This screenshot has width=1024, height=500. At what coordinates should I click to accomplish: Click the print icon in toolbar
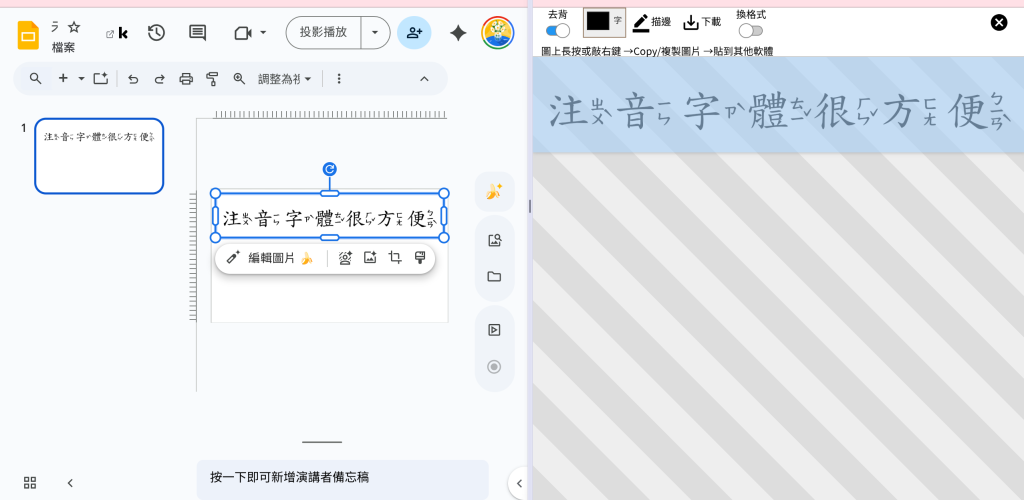pyautogui.click(x=185, y=78)
